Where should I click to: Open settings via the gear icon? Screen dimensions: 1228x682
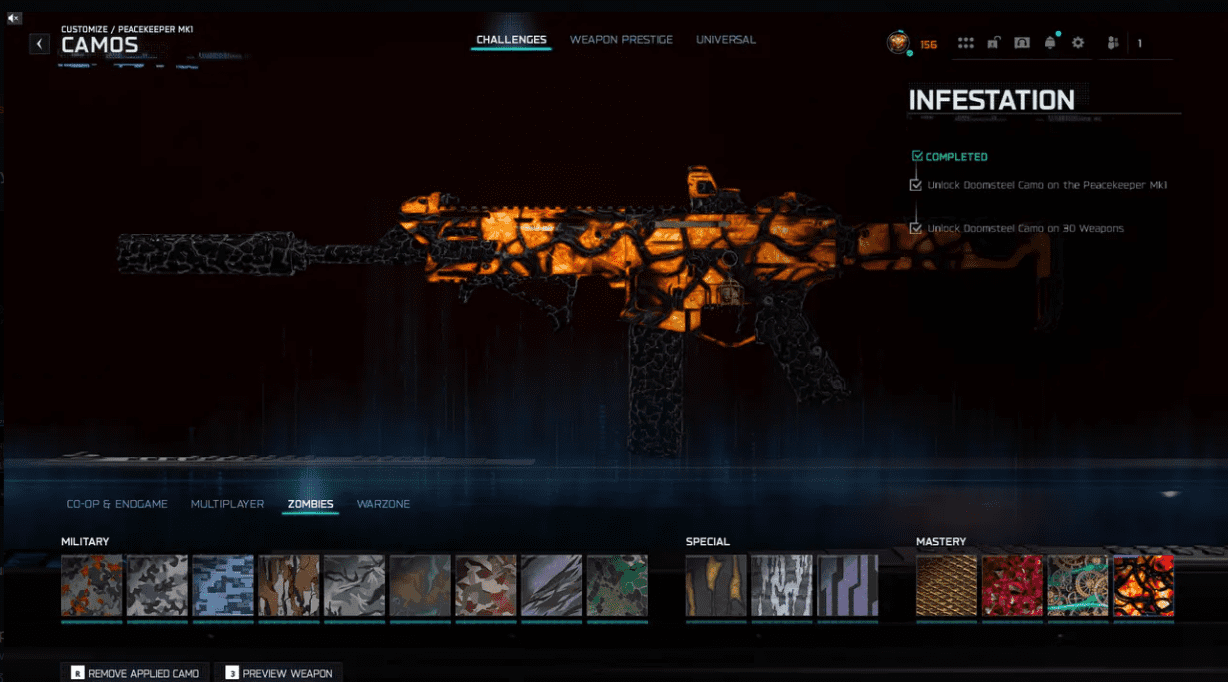click(1078, 43)
